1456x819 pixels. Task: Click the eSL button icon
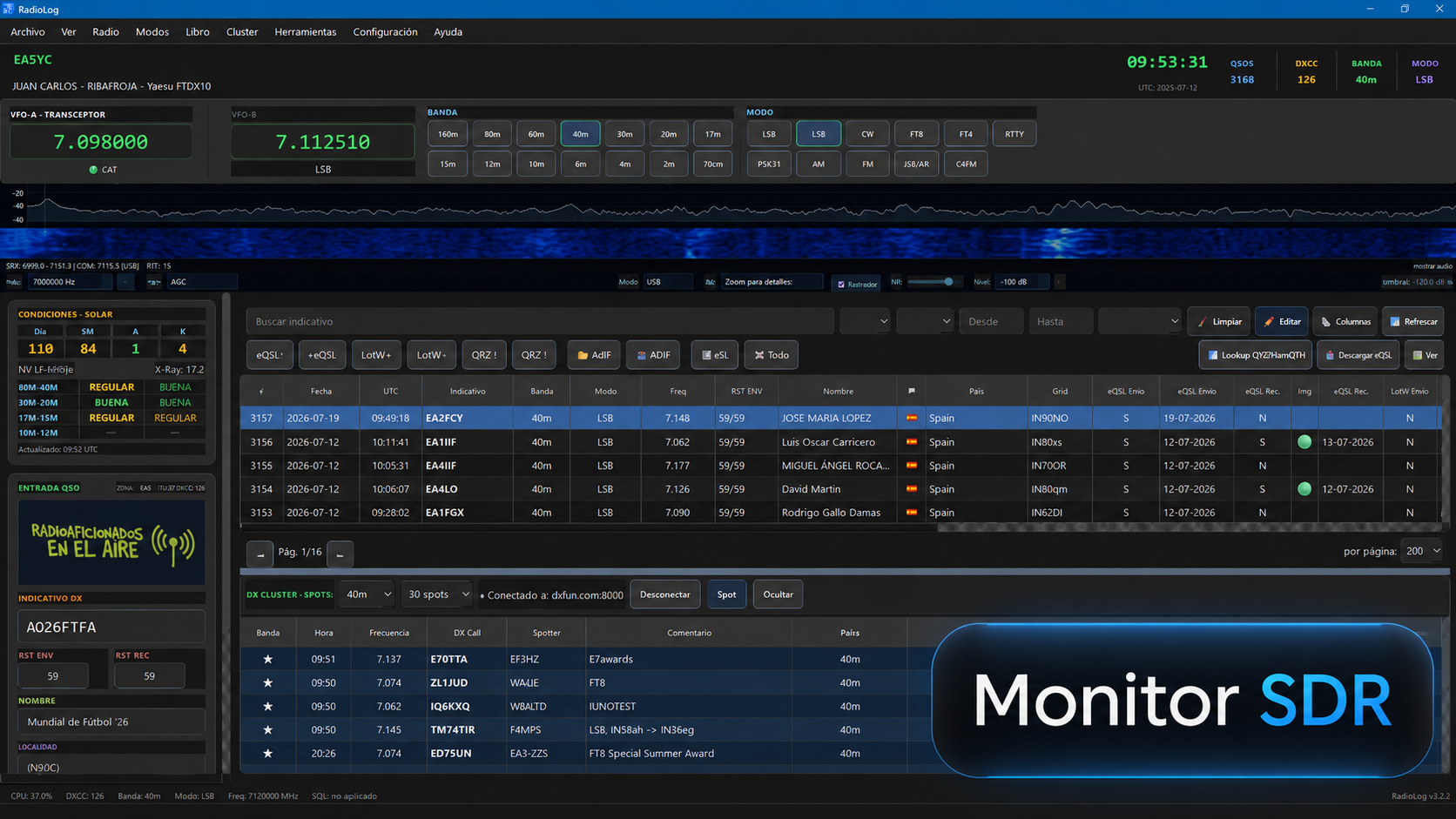click(x=715, y=355)
